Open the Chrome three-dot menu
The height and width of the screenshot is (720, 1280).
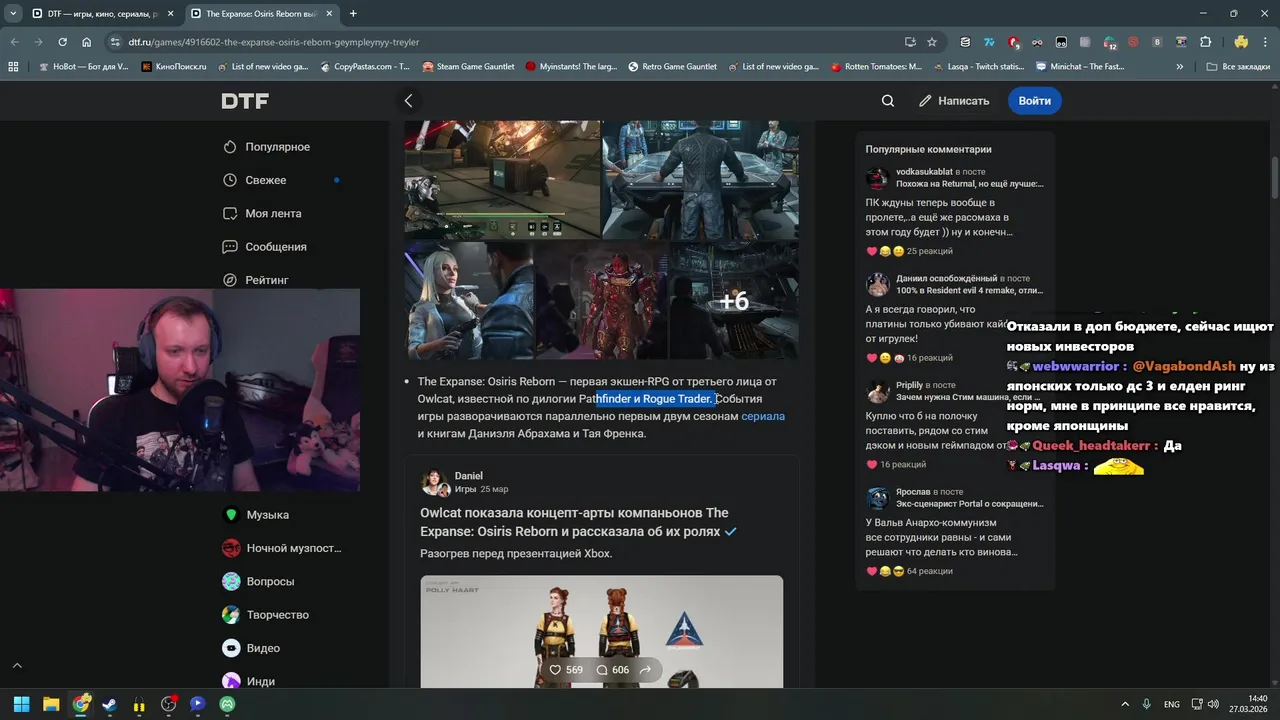[1265, 42]
